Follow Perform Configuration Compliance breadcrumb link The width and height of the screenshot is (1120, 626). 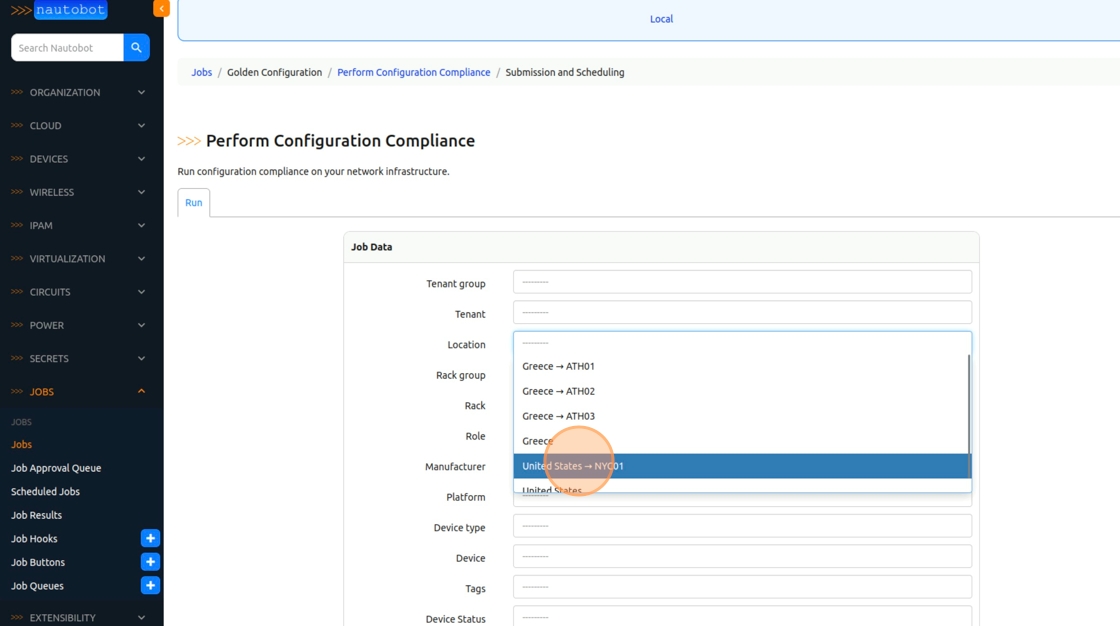413,72
